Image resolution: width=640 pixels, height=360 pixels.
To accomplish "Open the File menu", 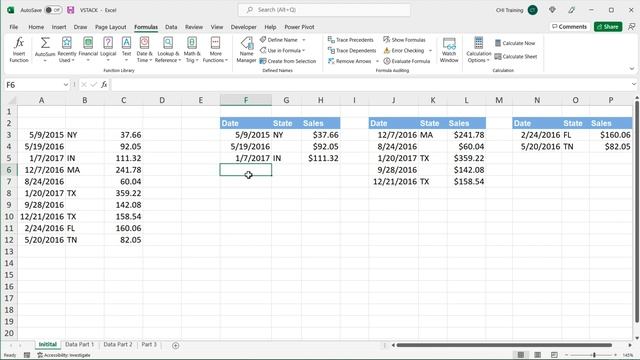I will pyautogui.click(x=13, y=27).
